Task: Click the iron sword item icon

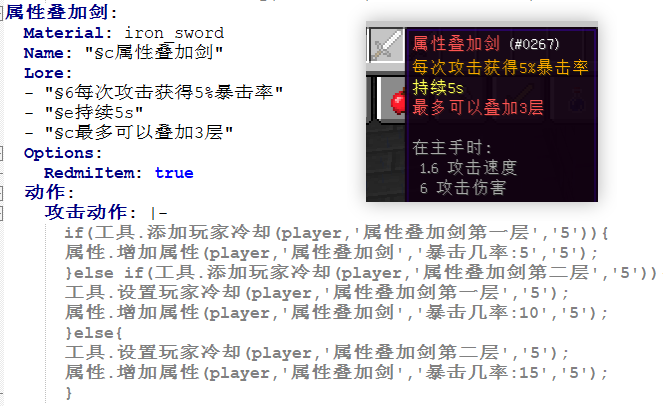Action: coord(386,45)
